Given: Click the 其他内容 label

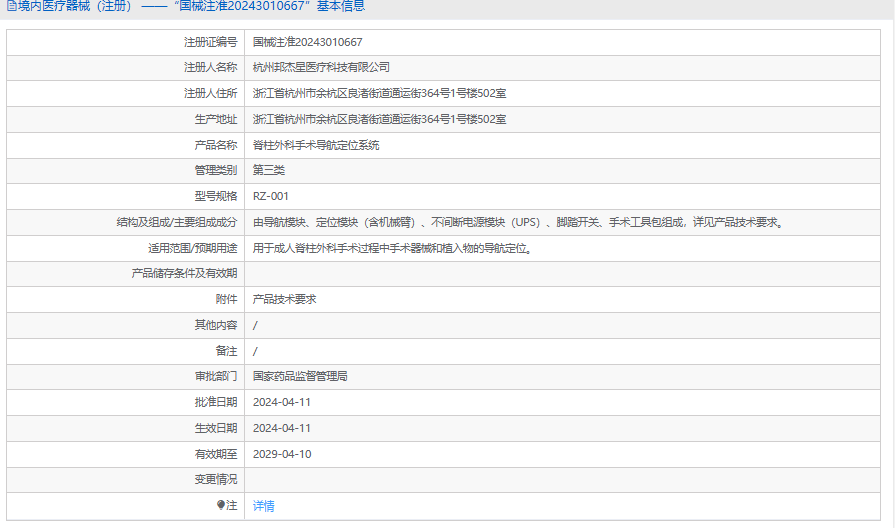Looking at the screenshot, I should tap(216, 325).
